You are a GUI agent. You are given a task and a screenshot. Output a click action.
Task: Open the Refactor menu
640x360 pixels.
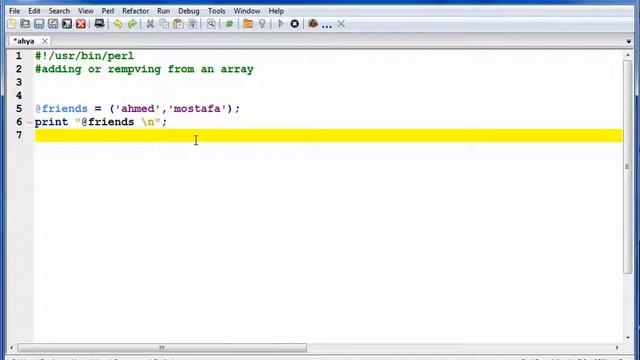click(136, 11)
